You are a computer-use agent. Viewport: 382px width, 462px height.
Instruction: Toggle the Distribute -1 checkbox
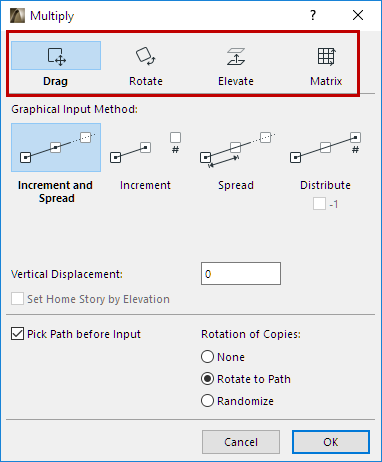coord(319,204)
